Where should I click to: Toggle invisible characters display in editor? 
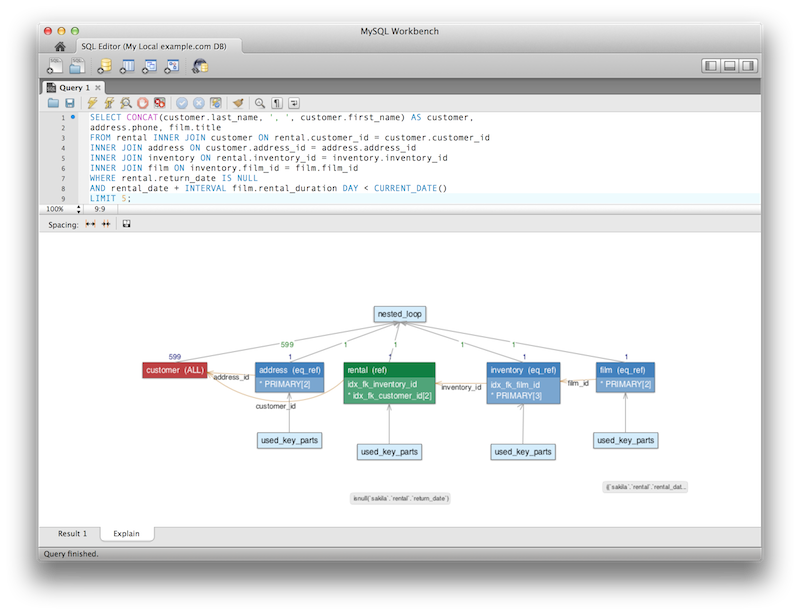coord(277,102)
